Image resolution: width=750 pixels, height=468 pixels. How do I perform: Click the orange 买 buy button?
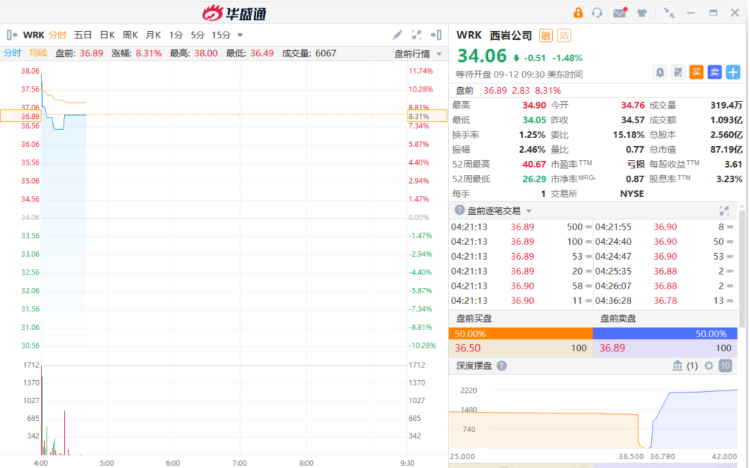tap(696, 72)
